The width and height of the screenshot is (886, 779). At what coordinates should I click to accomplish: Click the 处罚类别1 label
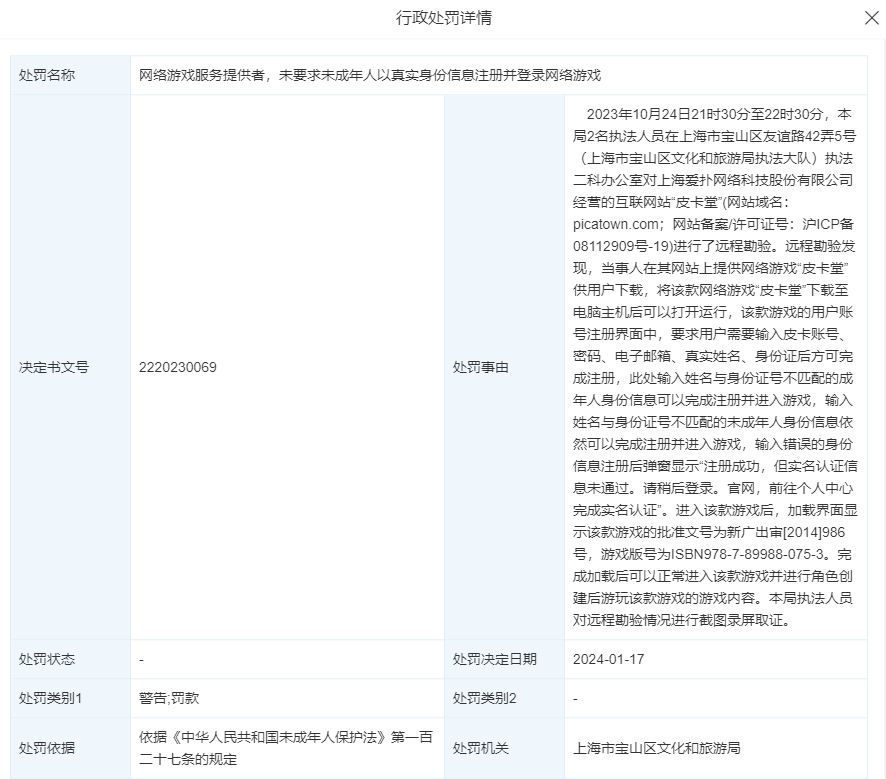click(x=50, y=698)
